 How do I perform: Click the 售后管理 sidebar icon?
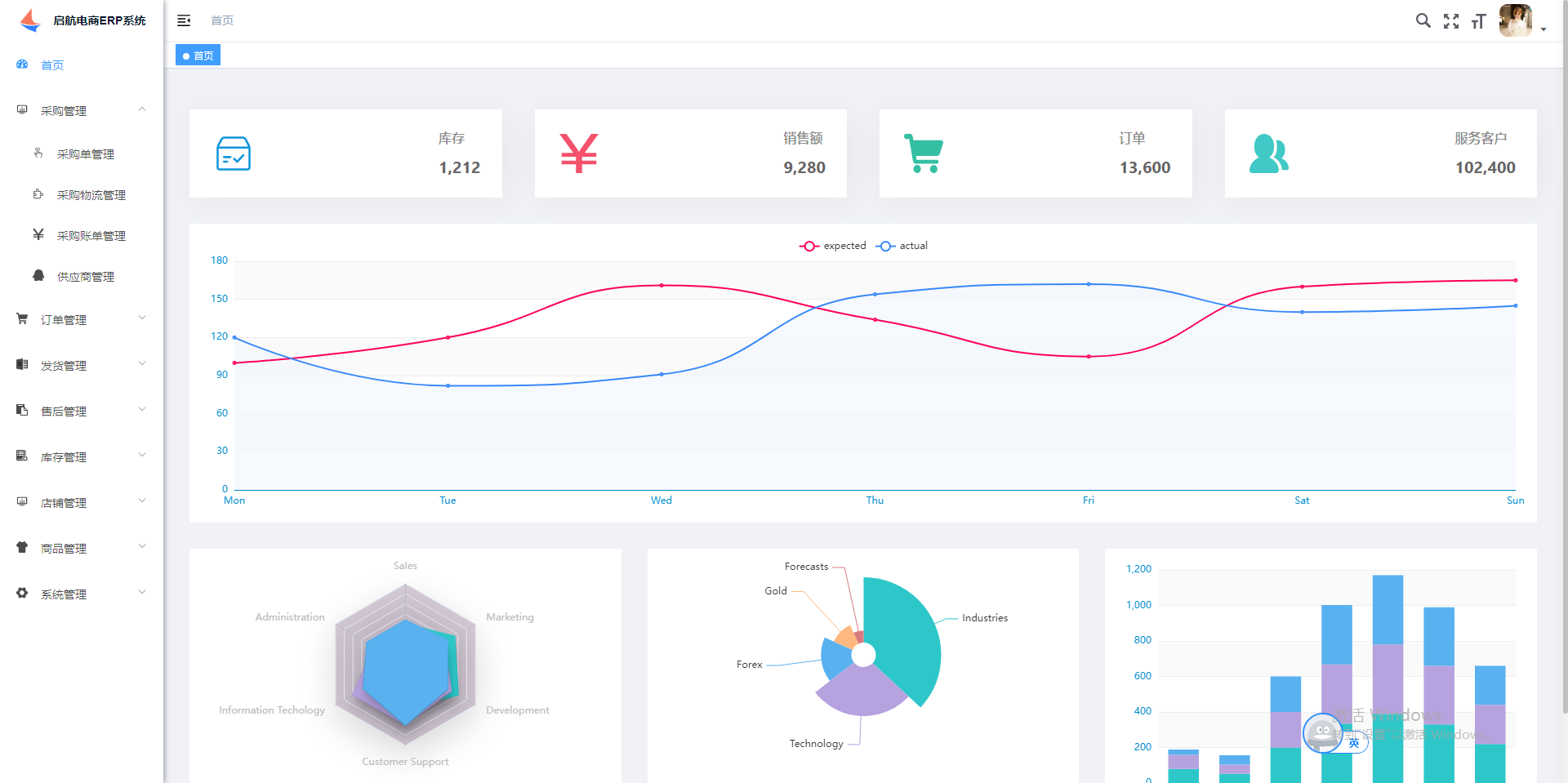[22, 410]
